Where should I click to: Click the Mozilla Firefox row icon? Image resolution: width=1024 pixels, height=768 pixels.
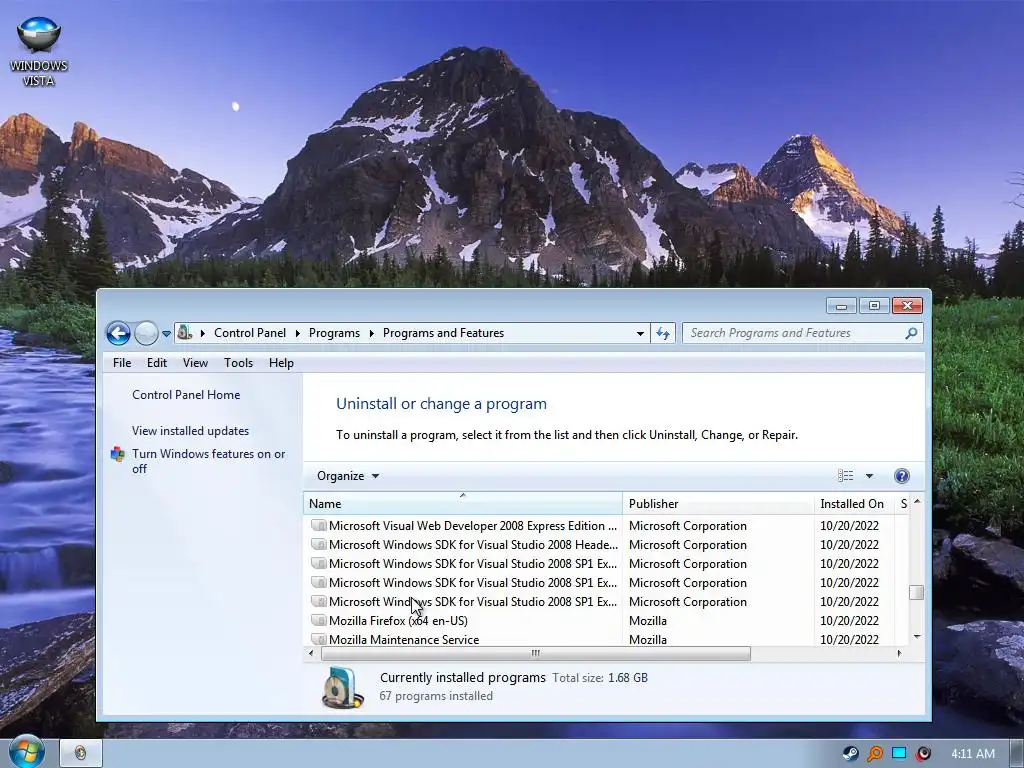click(x=319, y=620)
